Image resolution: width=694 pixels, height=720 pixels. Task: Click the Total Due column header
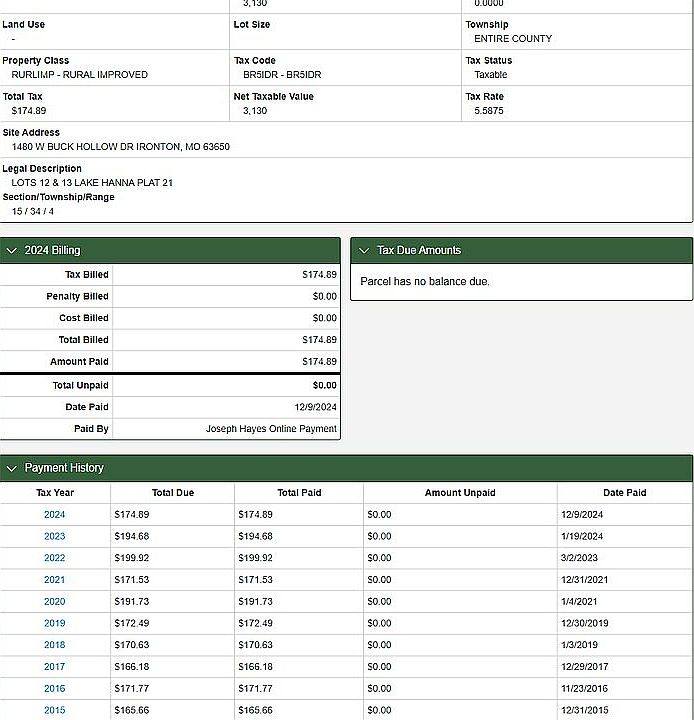tap(172, 493)
